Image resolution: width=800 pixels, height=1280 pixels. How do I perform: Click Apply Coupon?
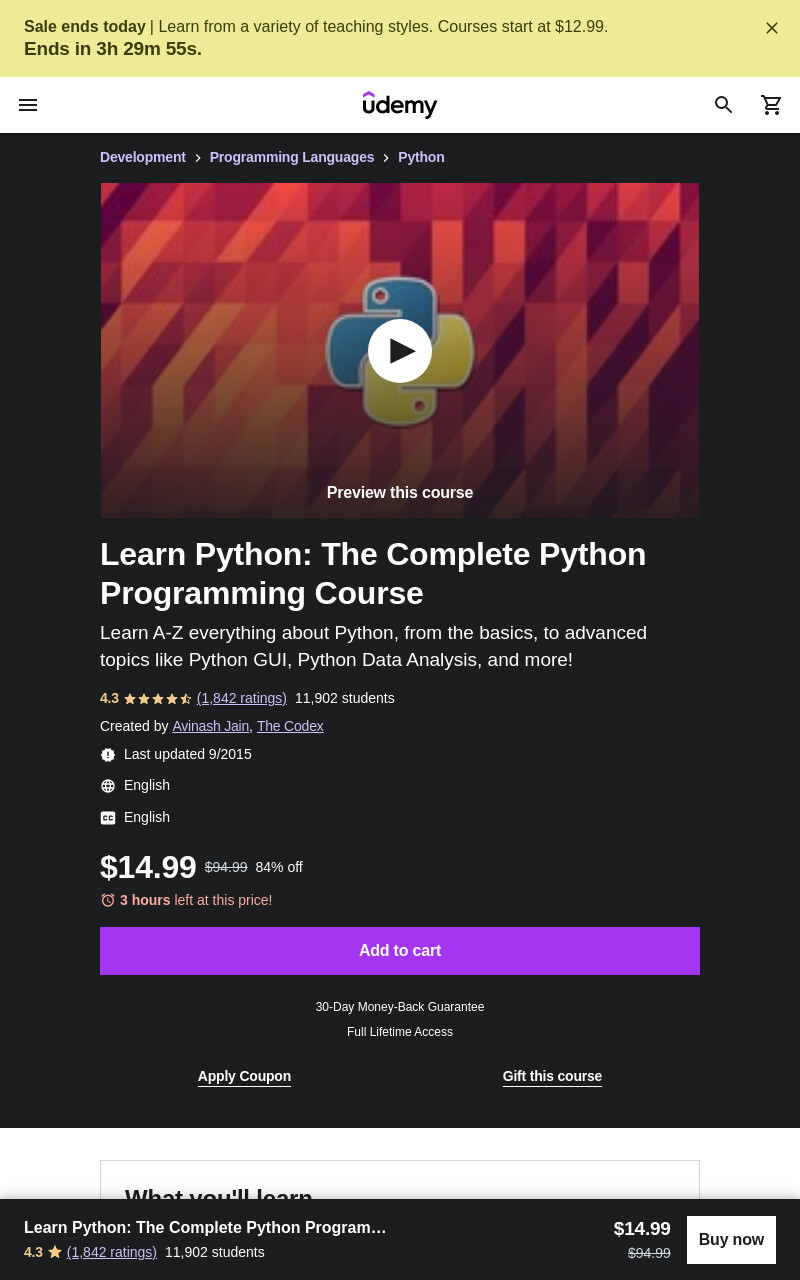pyautogui.click(x=244, y=1076)
